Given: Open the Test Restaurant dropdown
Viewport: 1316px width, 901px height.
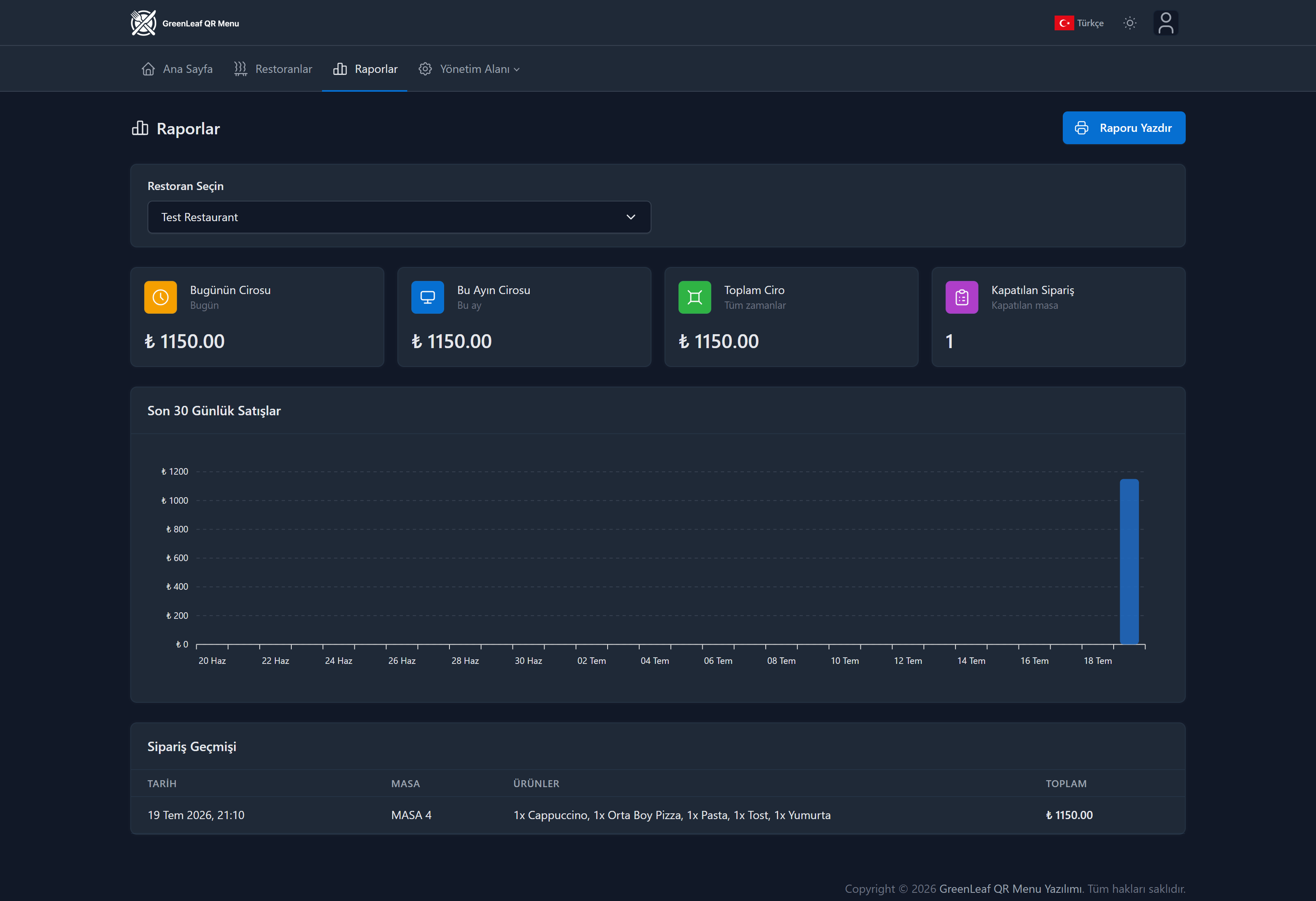Looking at the screenshot, I should pyautogui.click(x=399, y=217).
